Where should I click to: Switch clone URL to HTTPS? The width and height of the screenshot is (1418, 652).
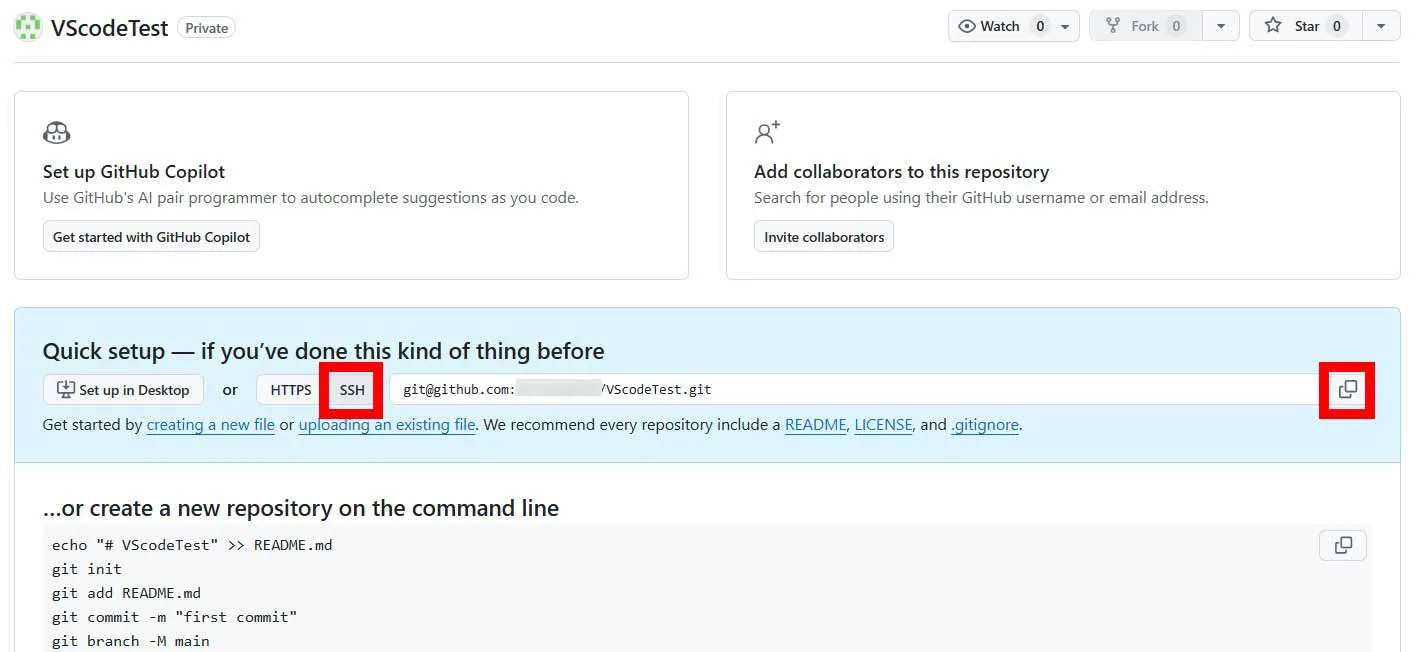coord(290,390)
